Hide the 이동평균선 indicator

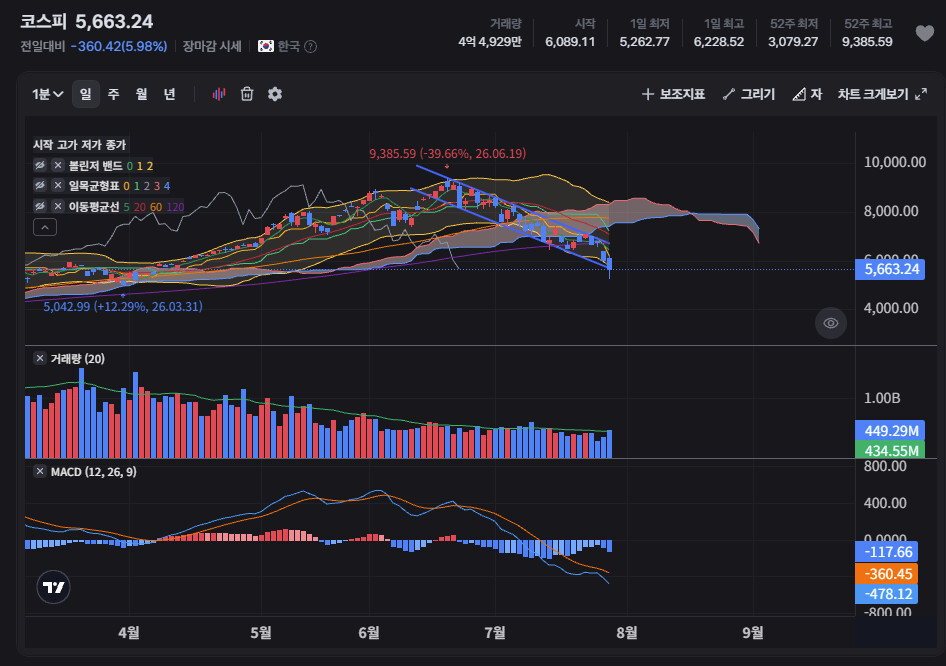tap(40, 206)
